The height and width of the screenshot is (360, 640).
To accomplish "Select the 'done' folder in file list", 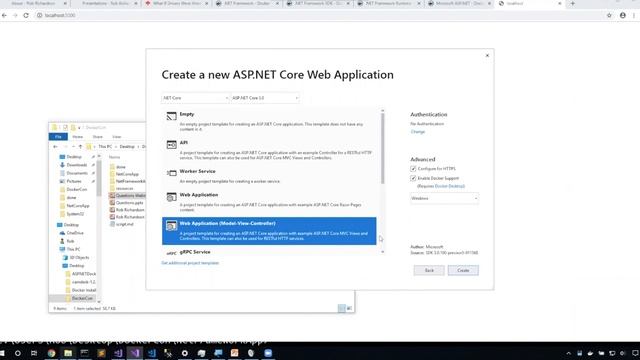I will 120,167.
